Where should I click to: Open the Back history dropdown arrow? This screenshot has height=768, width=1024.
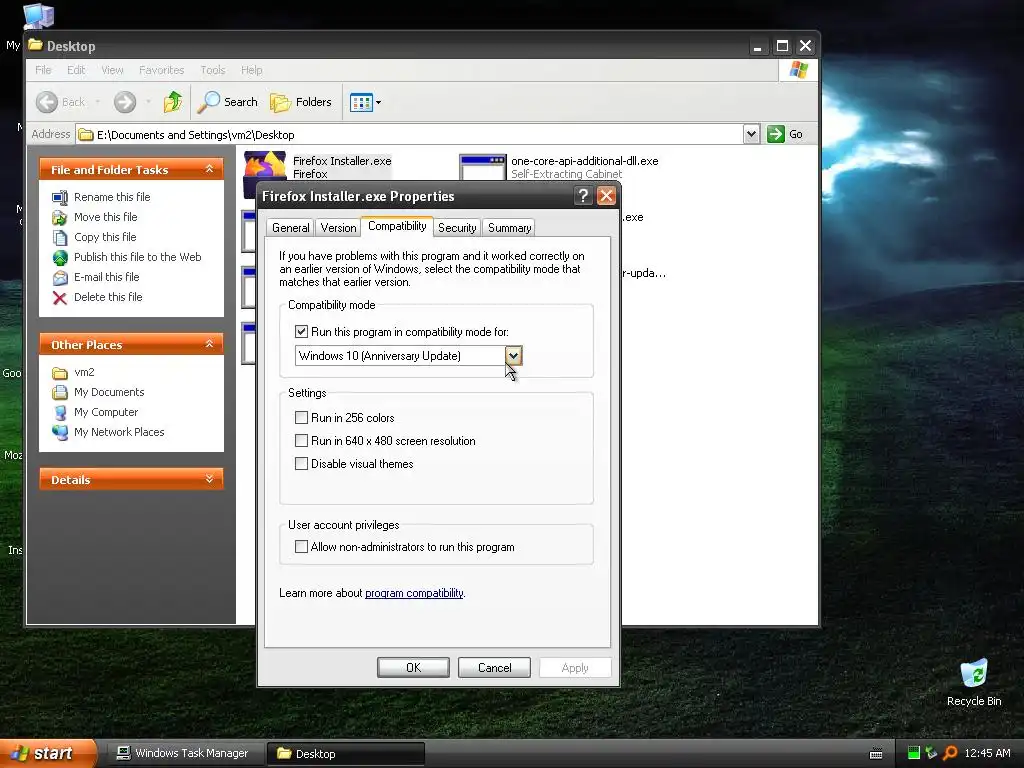pyautogui.click(x=97, y=102)
